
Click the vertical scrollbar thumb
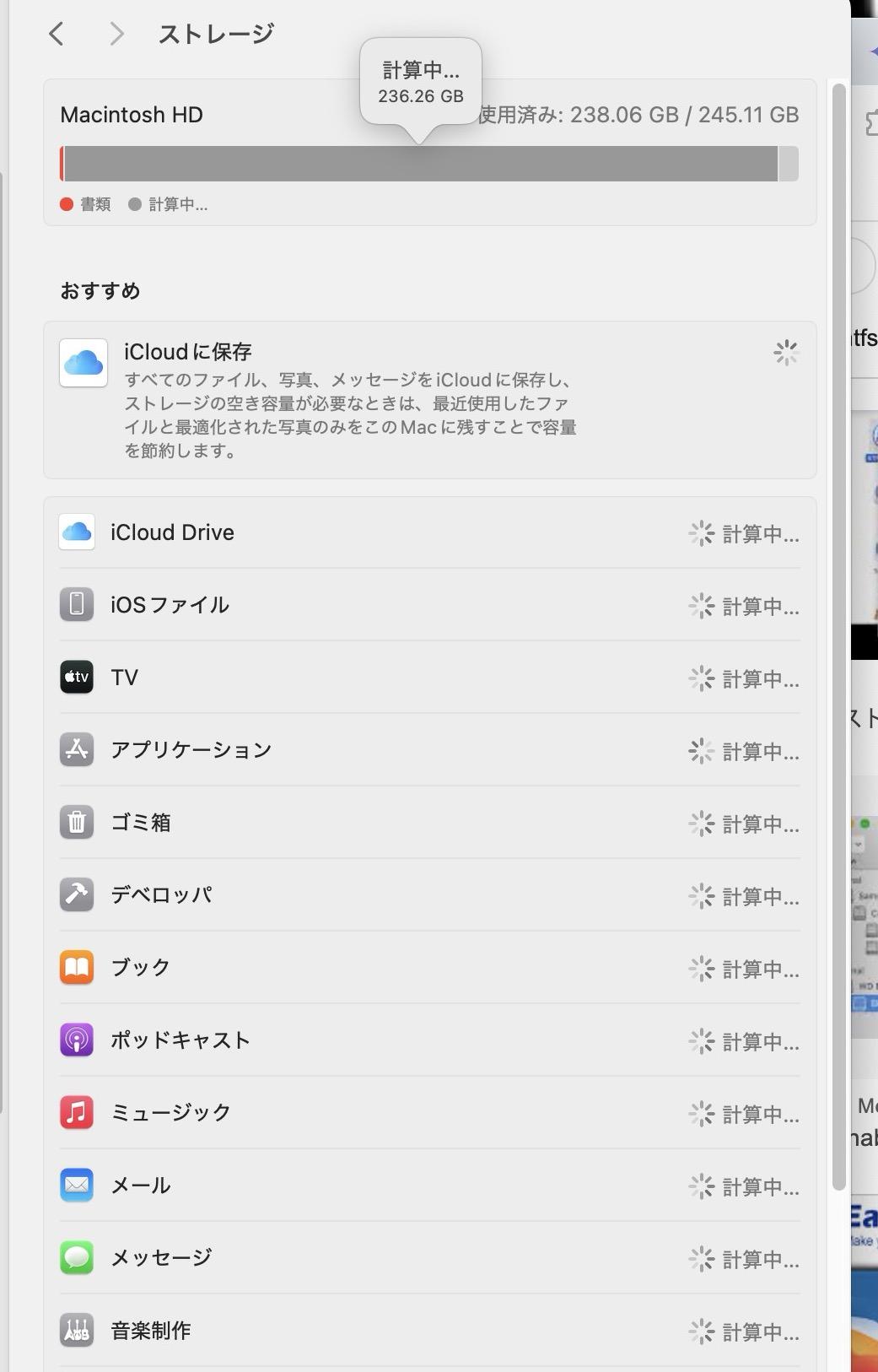838,637
